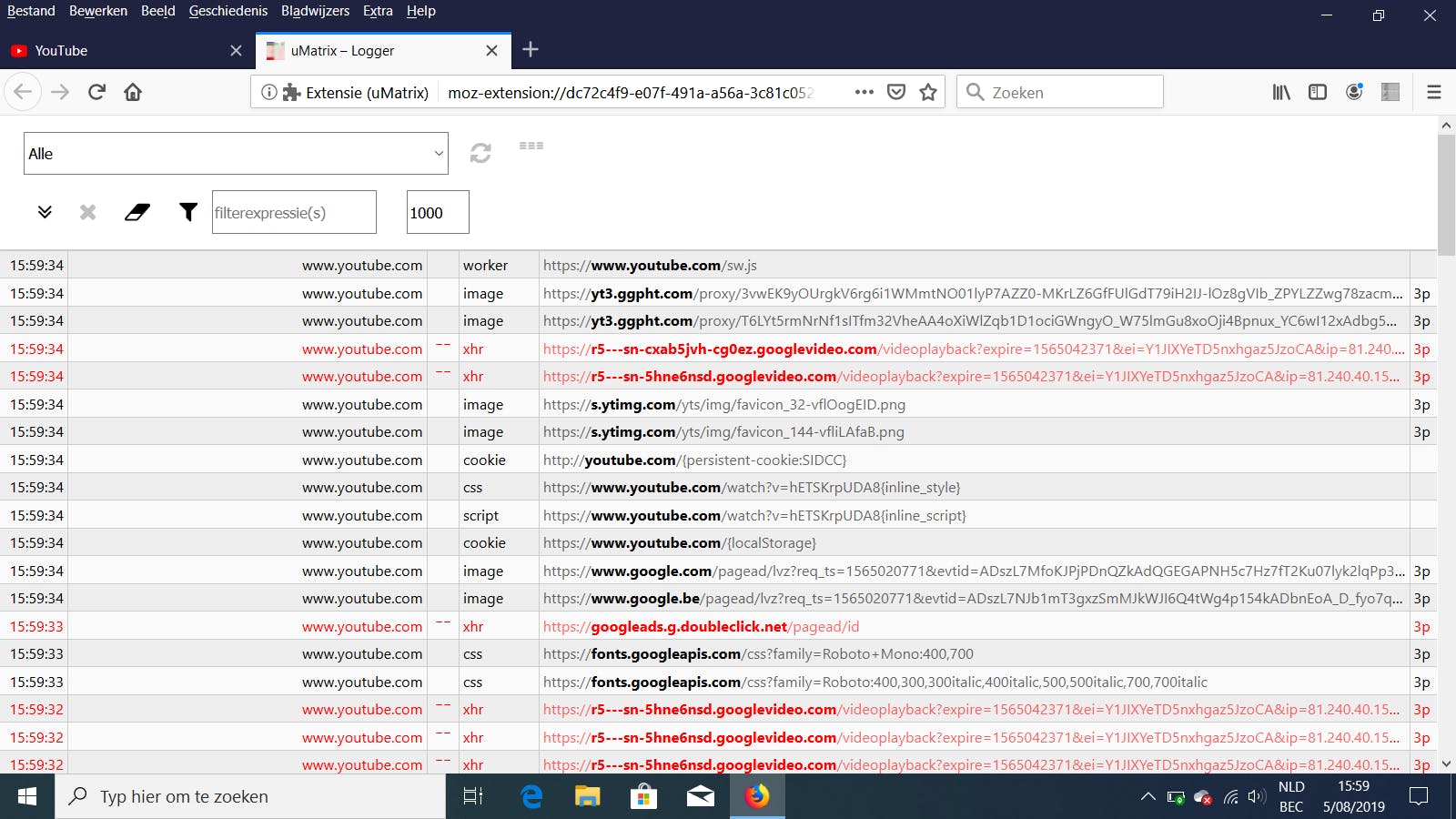Open the Windows Start menu
Screen dimensions: 1456x819
27,796
